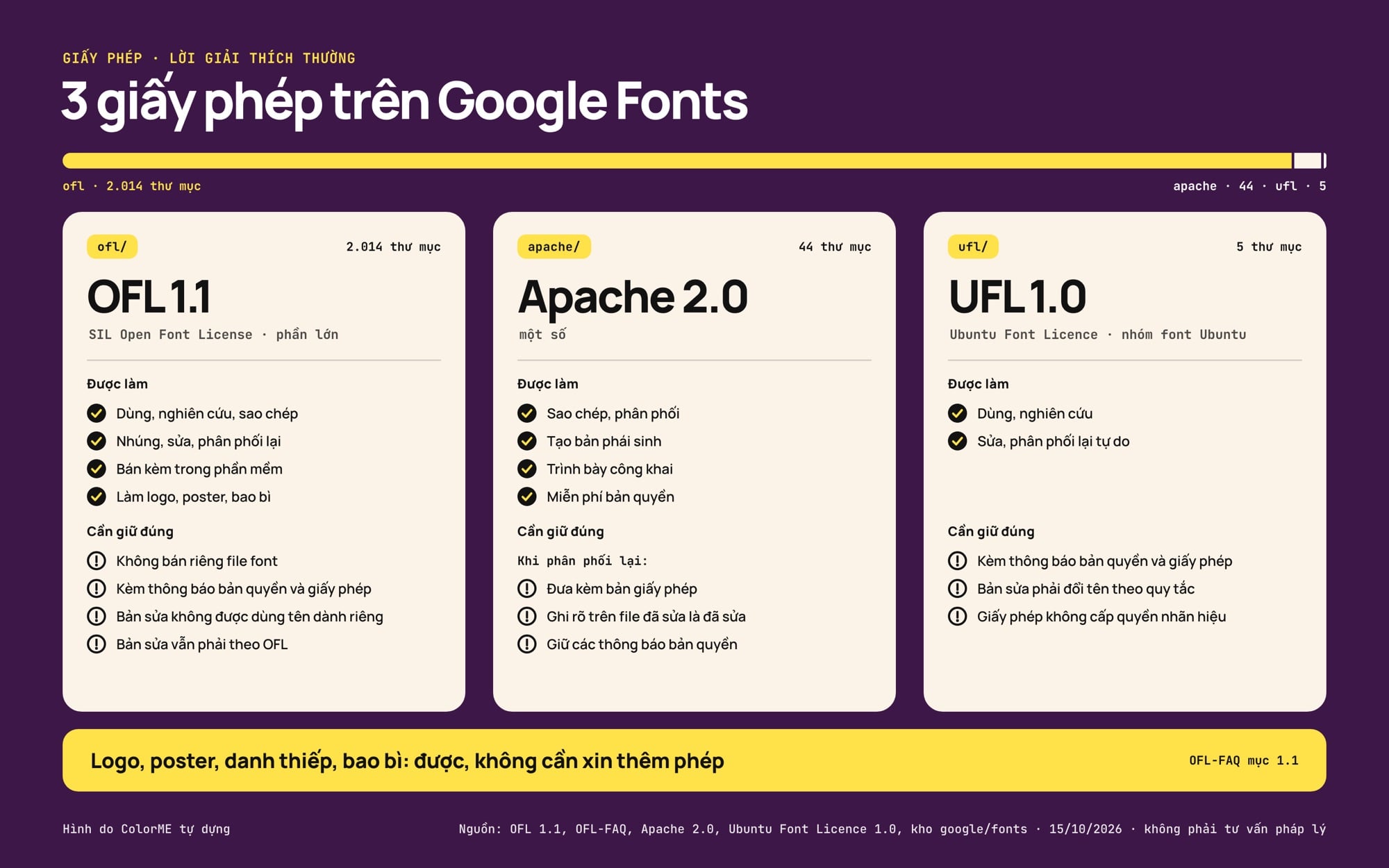1389x868 pixels.
Task: Click the checkmark icon beside 'Trình bày công khai'
Action: (527, 469)
